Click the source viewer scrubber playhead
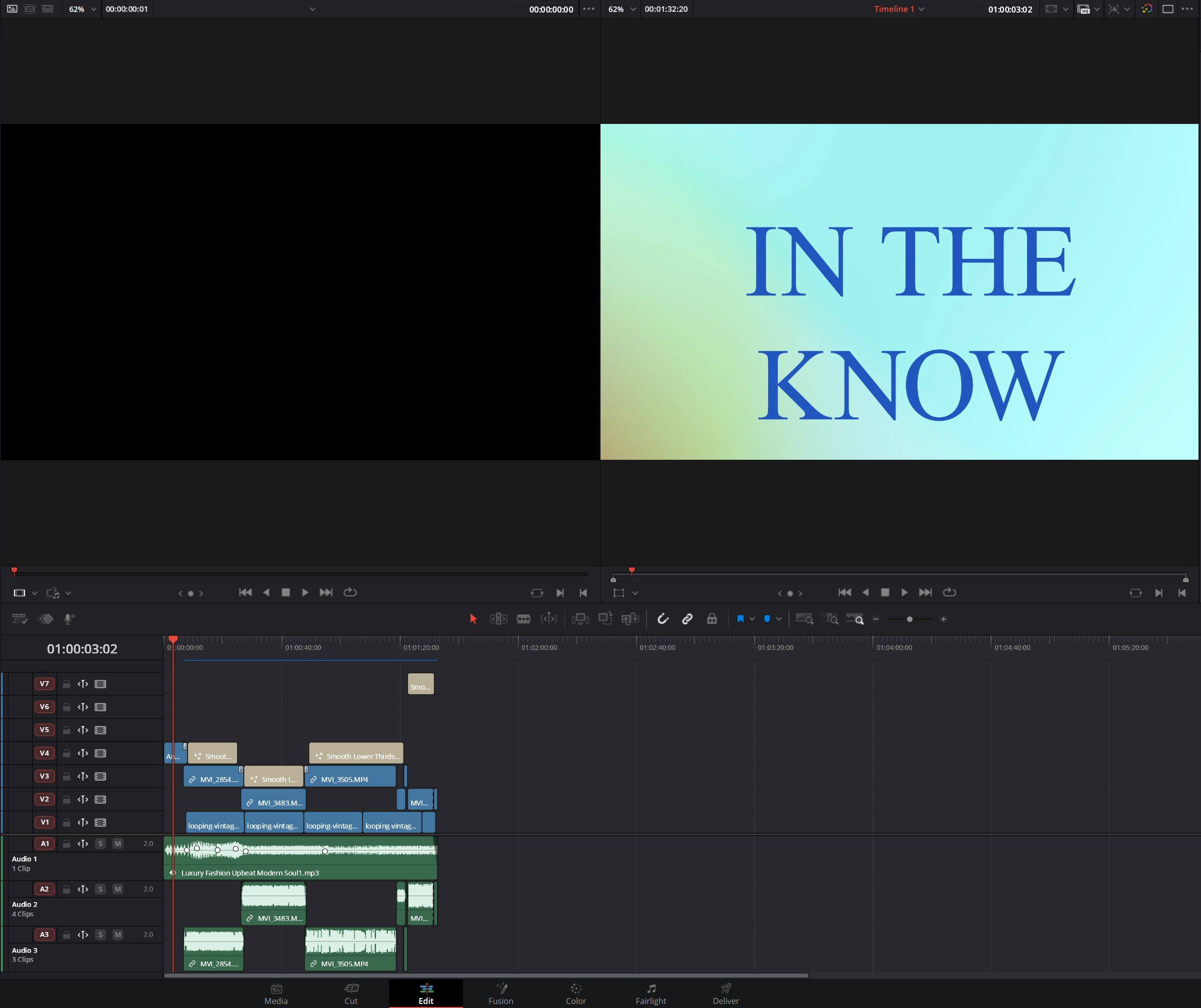 [x=14, y=571]
